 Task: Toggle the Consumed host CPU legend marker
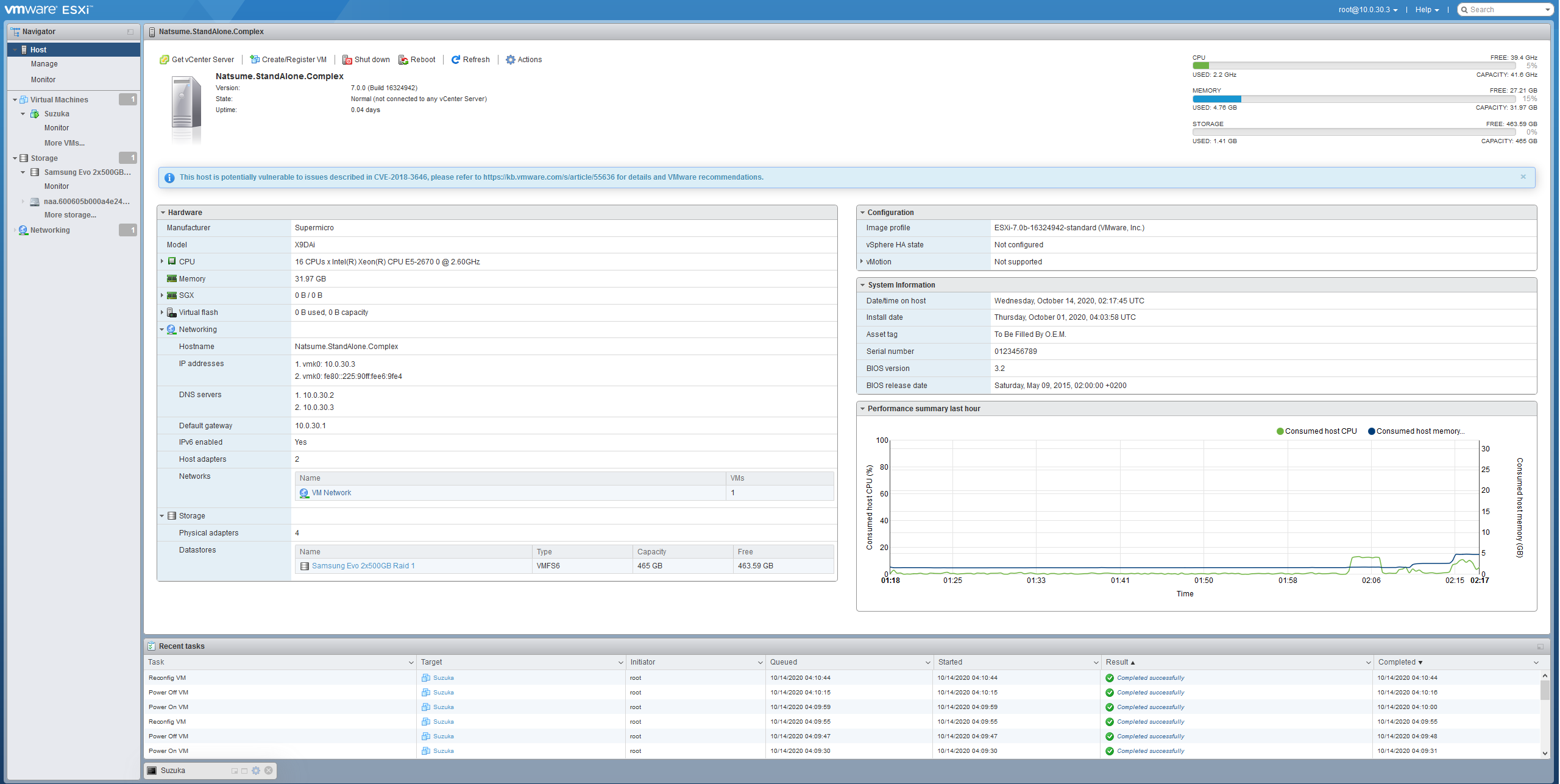pyautogui.click(x=1280, y=431)
